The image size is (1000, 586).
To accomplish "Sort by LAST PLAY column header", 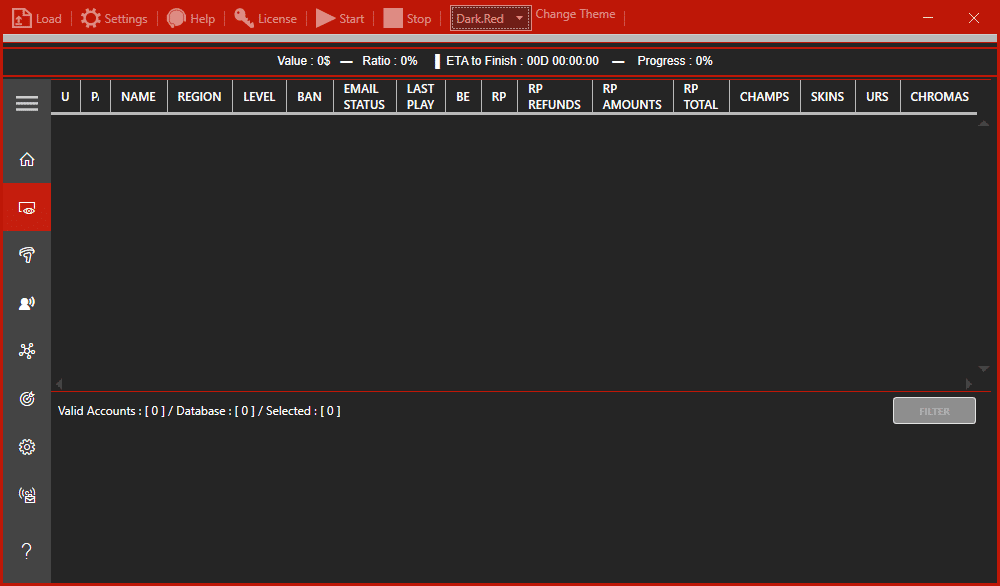I will click(421, 96).
